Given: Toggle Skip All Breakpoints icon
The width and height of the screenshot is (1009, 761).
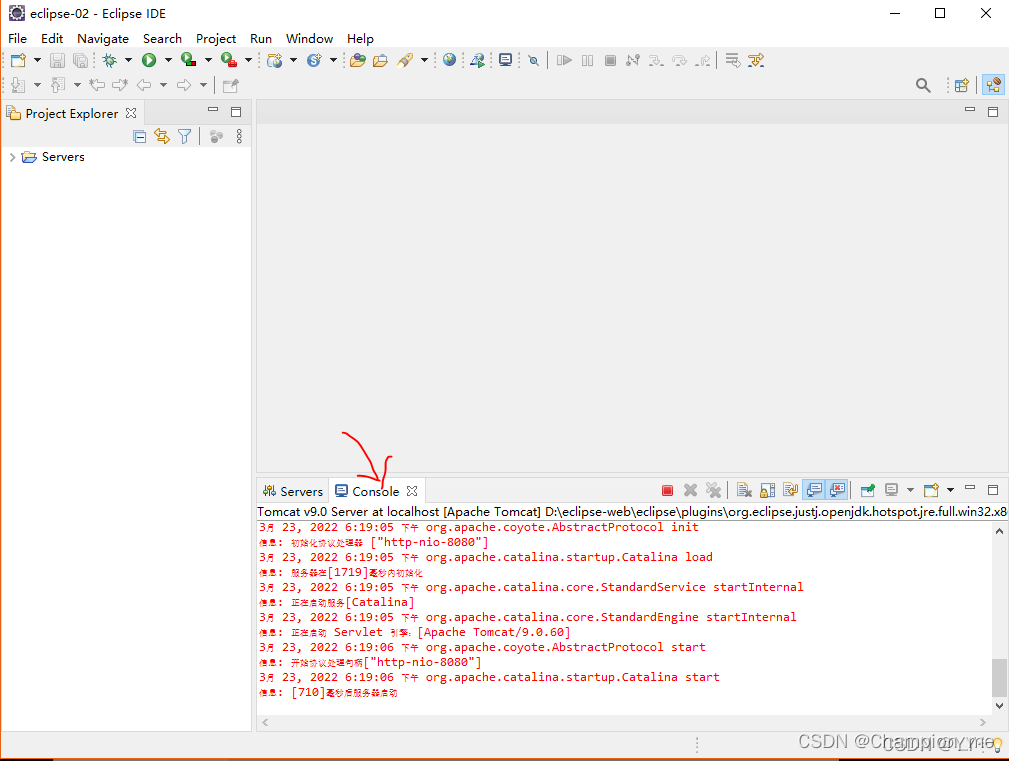Looking at the screenshot, I should (x=533, y=60).
